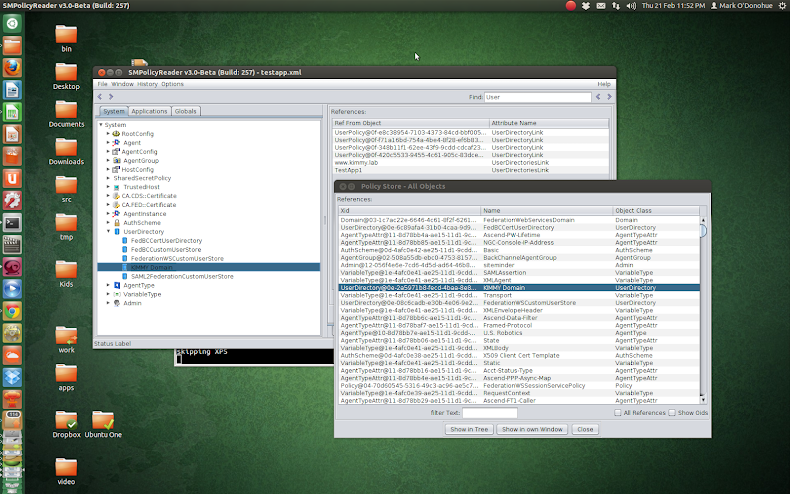Click the Show in own Window button
The height and width of the screenshot is (494, 790).
coord(531,429)
